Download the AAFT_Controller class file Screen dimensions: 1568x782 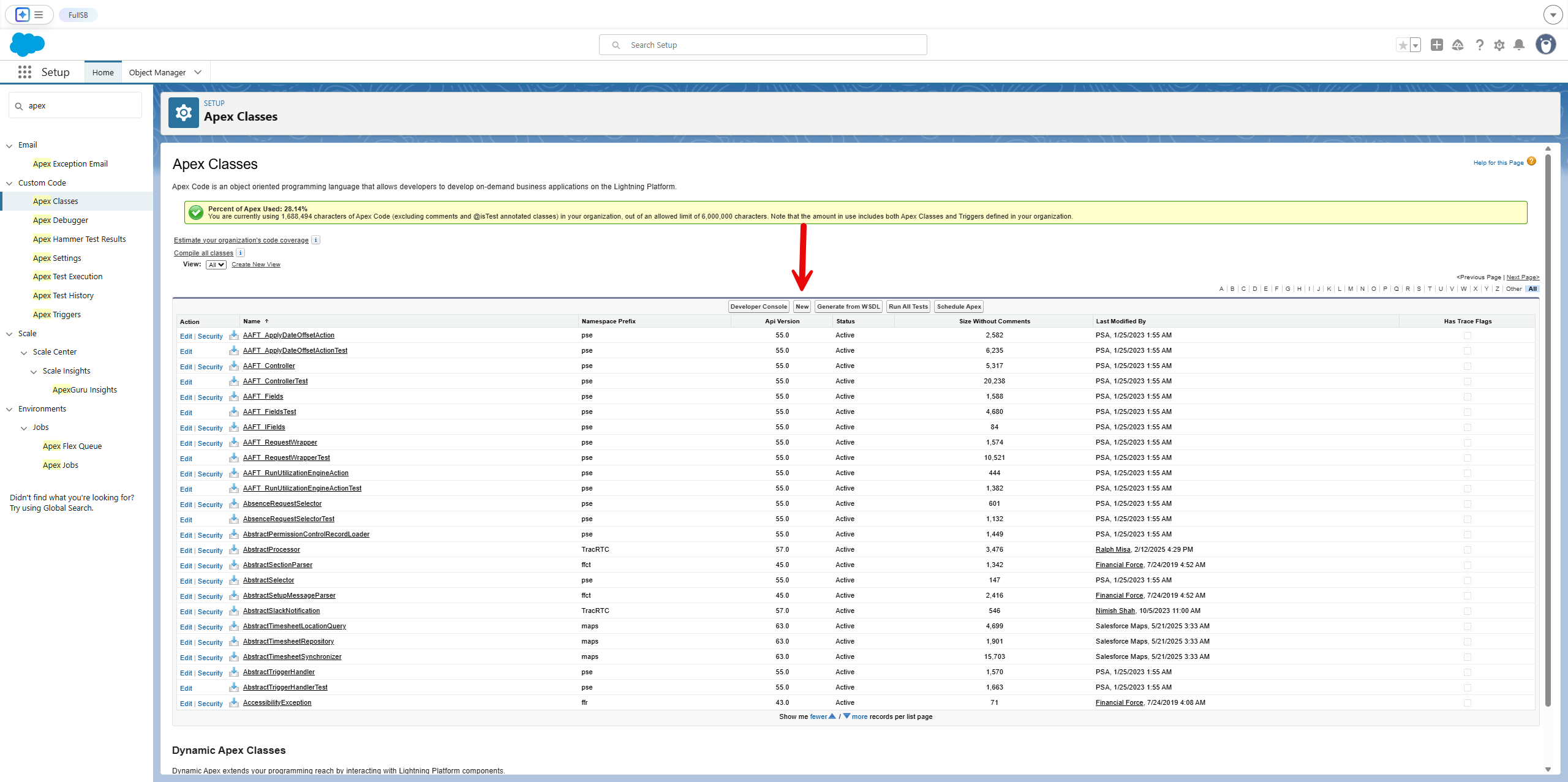[x=234, y=366]
